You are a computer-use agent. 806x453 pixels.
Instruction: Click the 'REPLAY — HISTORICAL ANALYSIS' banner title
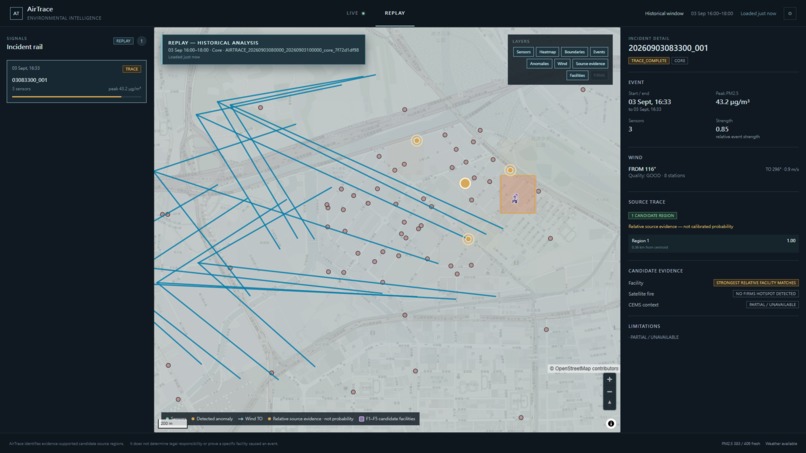click(x=213, y=43)
